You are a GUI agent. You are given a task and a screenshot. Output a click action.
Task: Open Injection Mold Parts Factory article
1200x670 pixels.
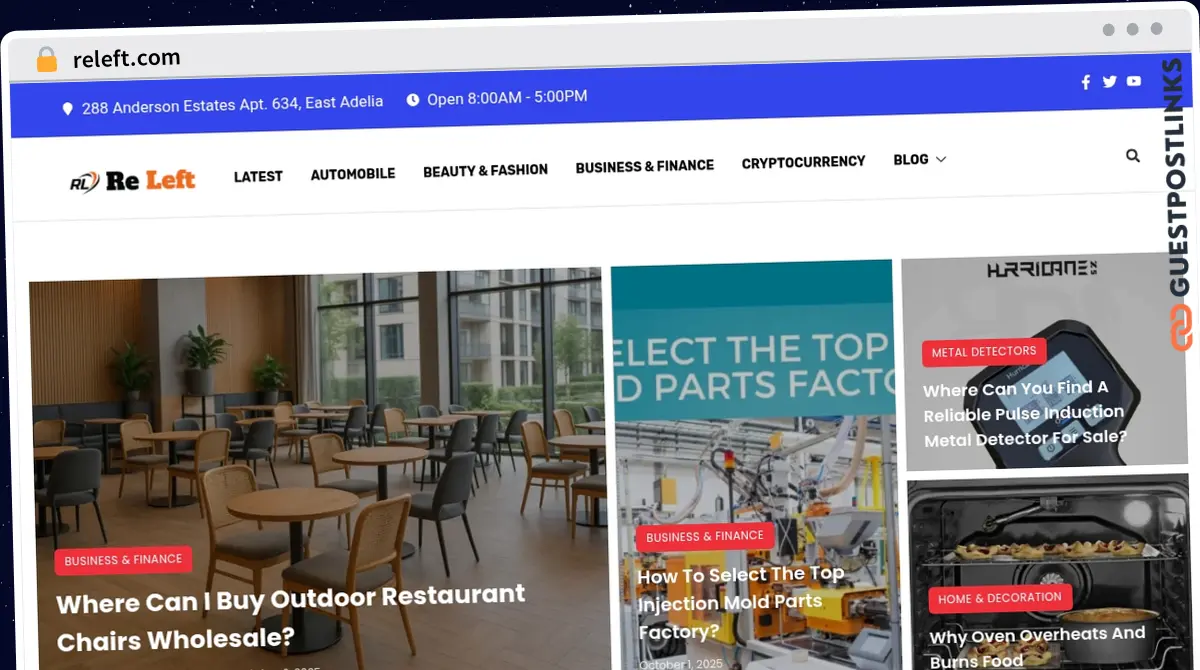[741, 602]
